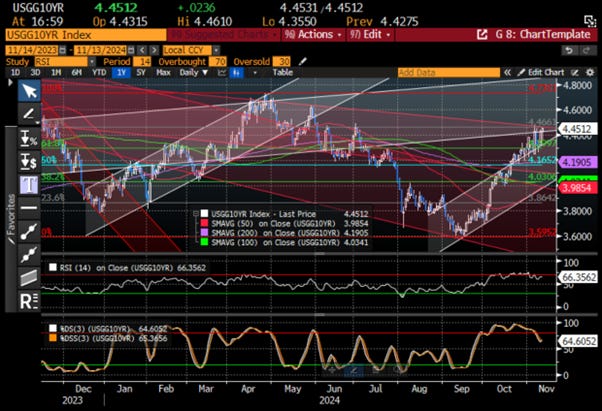Click the annotate icon next to Edit Chart
Viewport: 602px width, 411px height.
click(575, 73)
